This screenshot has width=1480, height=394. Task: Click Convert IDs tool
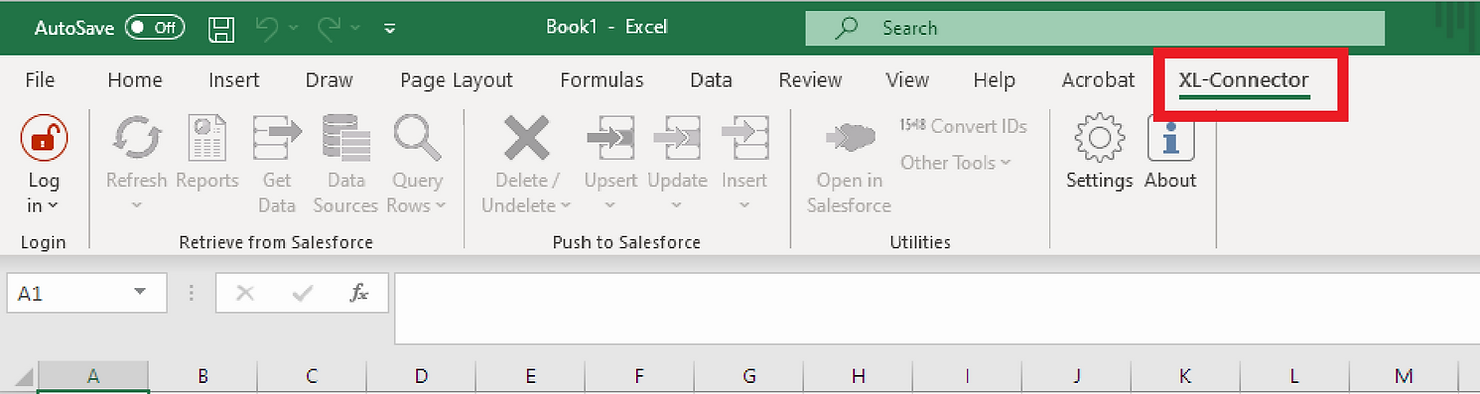(963, 126)
